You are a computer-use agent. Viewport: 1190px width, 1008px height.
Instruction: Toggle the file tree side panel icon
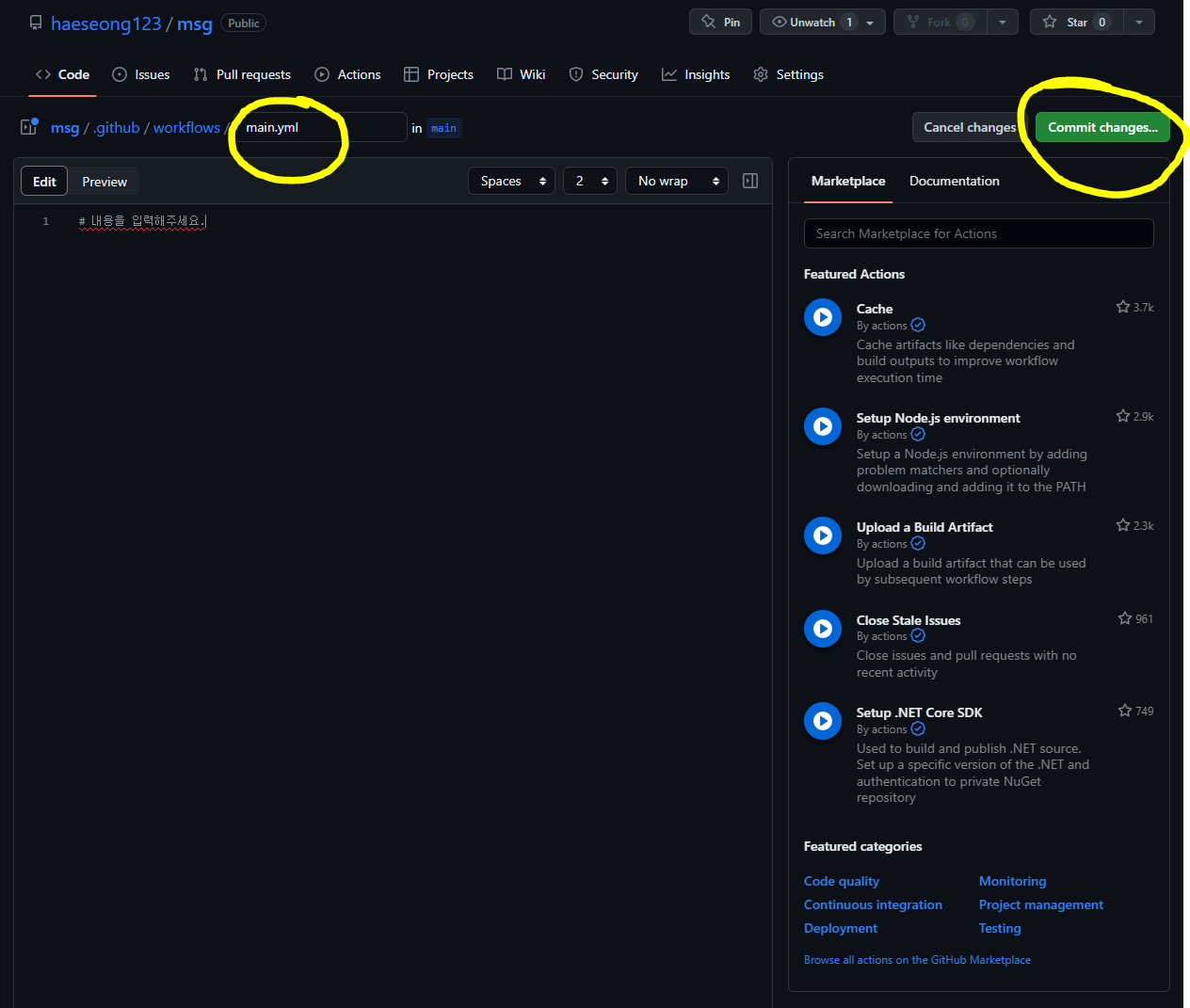(x=29, y=126)
